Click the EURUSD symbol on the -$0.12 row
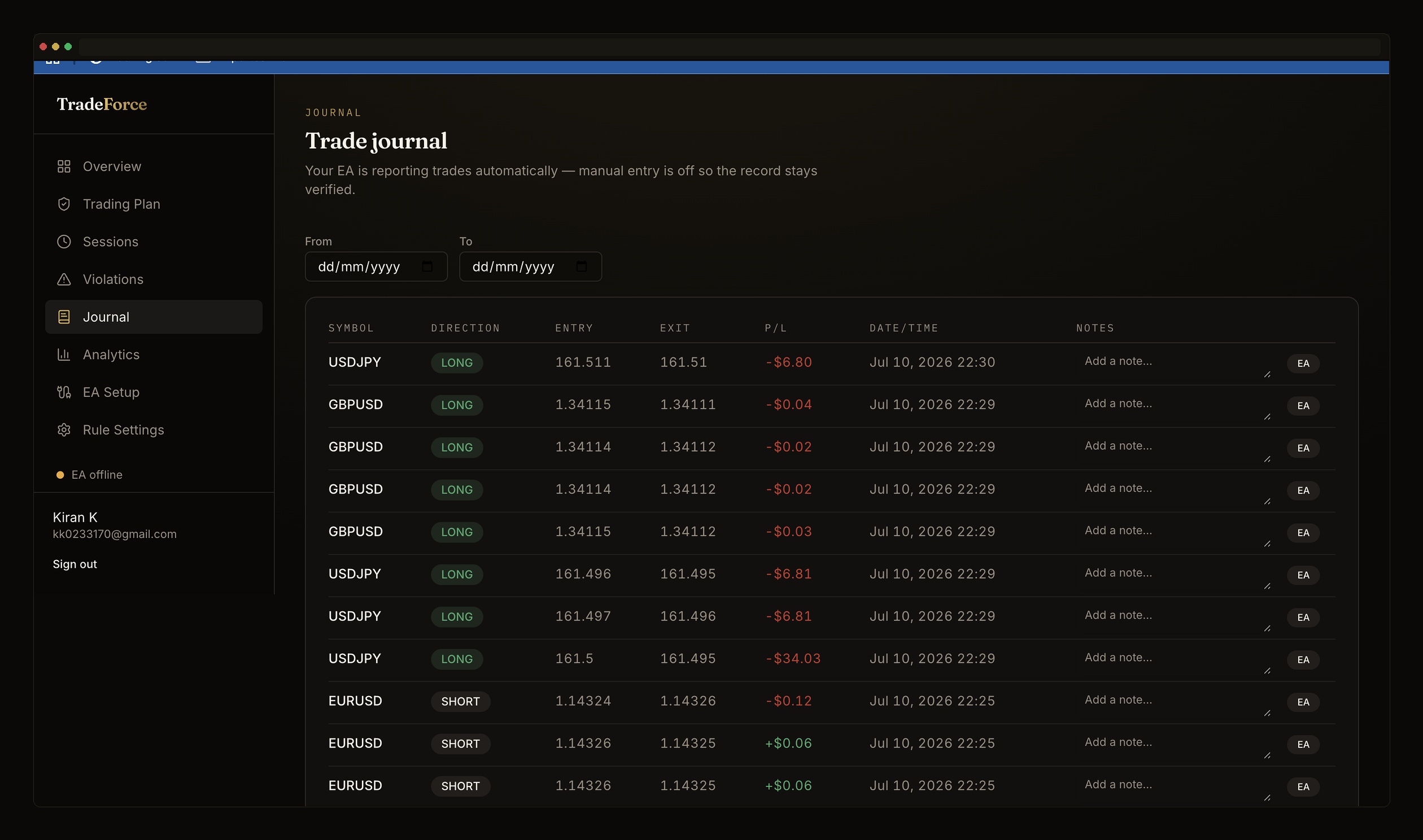This screenshot has height=840, width=1423. [x=355, y=701]
